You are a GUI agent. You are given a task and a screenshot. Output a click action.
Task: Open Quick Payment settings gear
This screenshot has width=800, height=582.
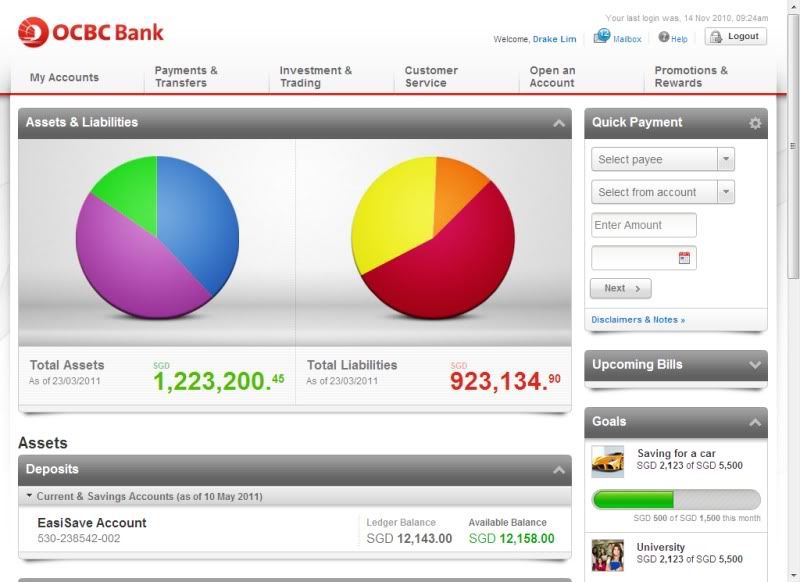[x=755, y=123]
